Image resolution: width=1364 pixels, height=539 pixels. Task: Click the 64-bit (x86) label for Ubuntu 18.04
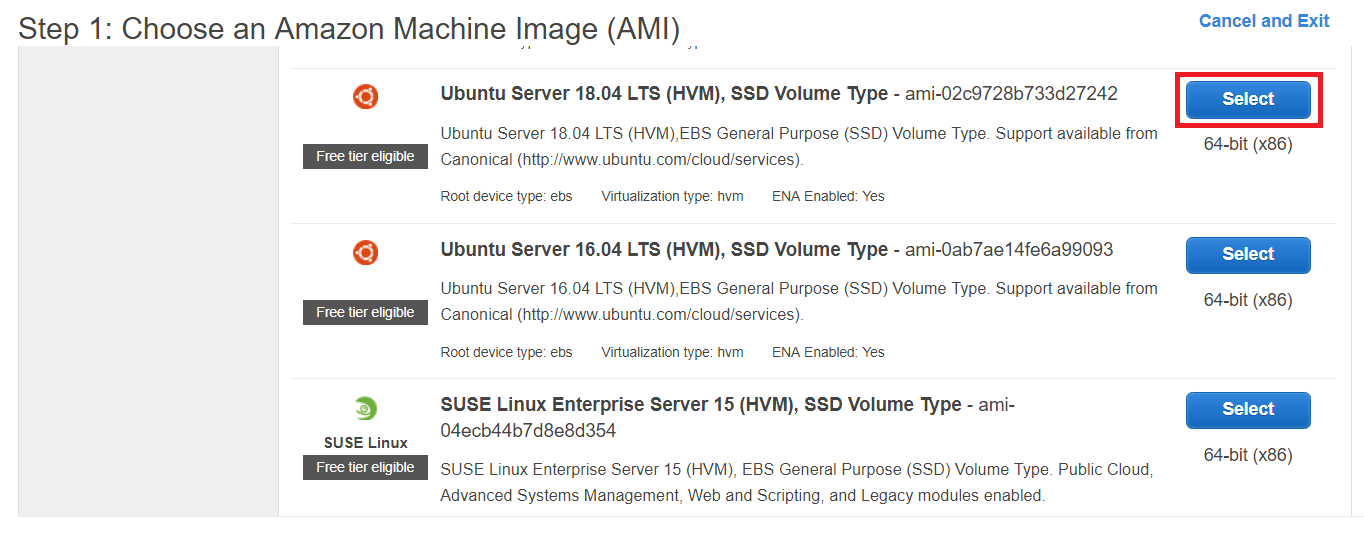click(x=1248, y=144)
